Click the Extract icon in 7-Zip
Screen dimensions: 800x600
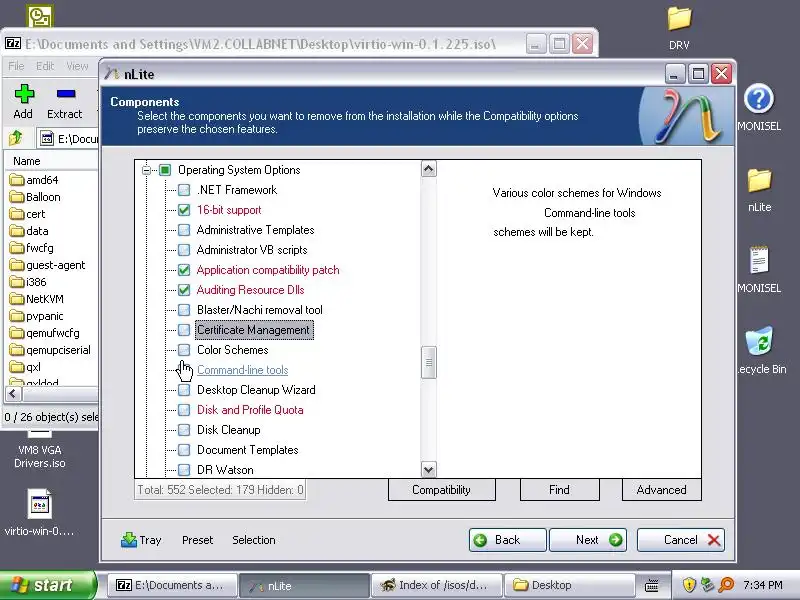pyautogui.click(x=66, y=94)
